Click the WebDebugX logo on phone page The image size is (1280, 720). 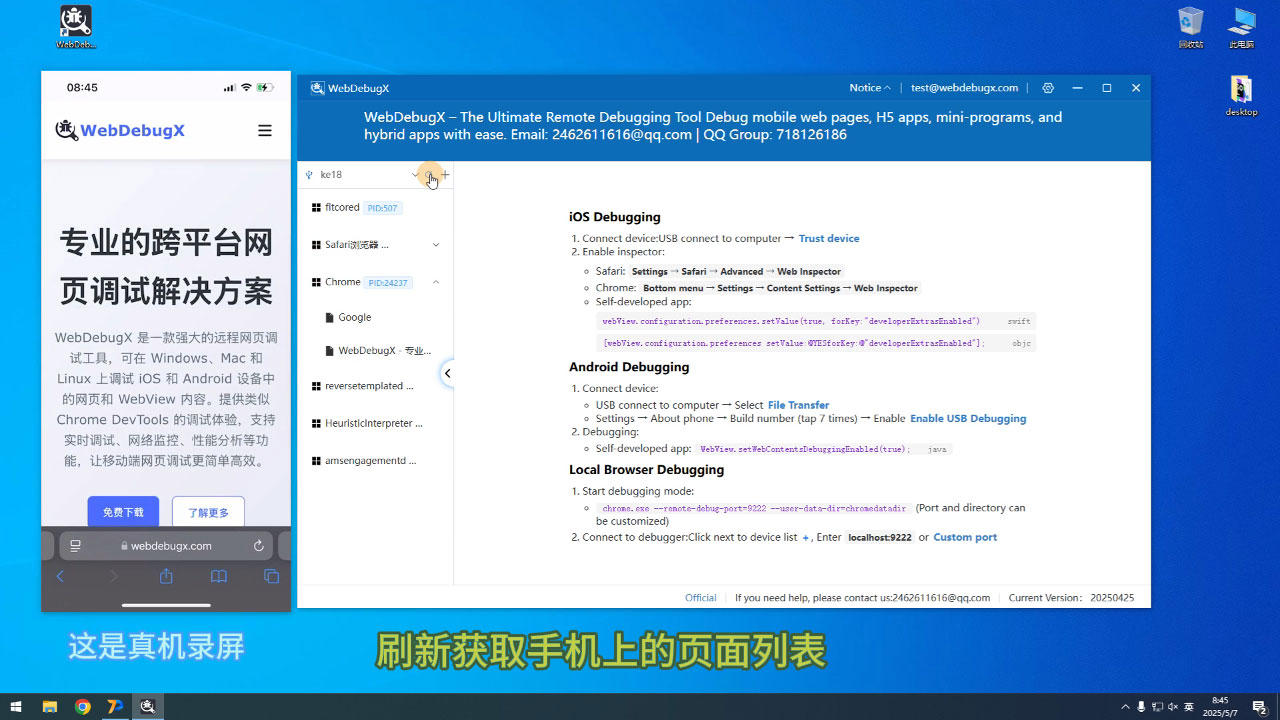[x=120, y=130]
